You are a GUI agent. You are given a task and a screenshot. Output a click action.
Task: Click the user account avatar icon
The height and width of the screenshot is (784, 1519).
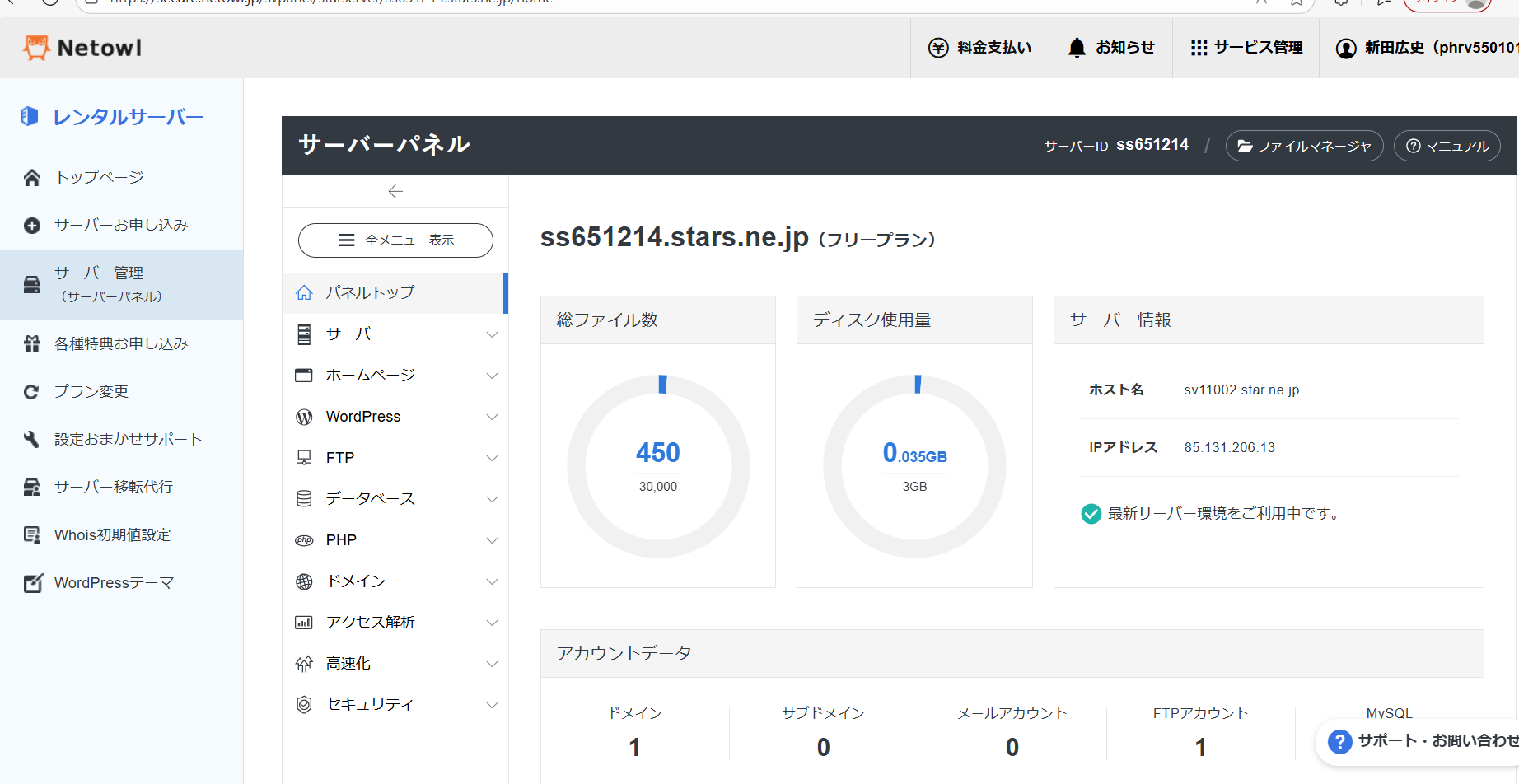click(1346, 49)
